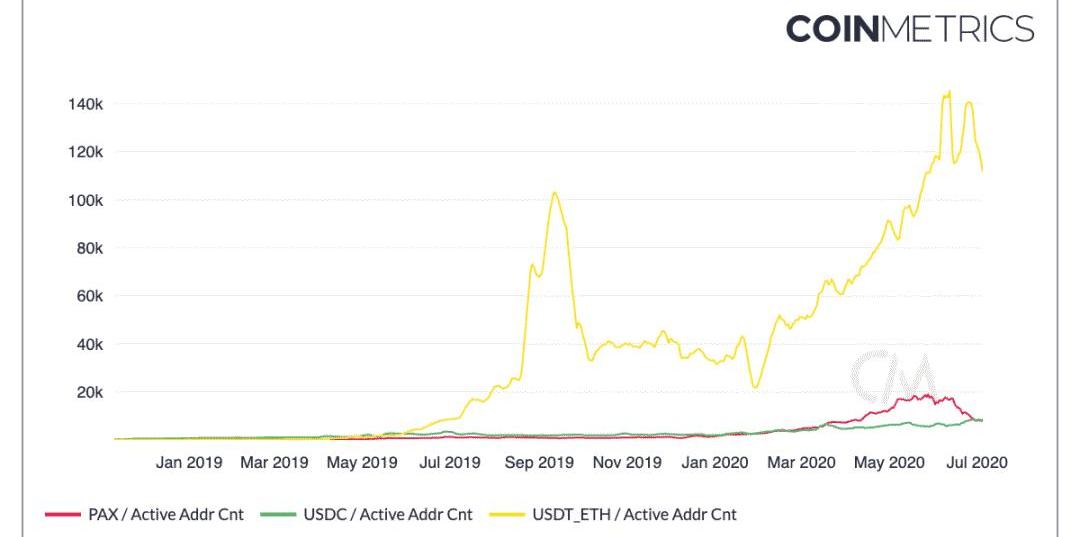Select the May 2019 x-axis label
Screen dimensions: 1080x537
coord(362,463)
